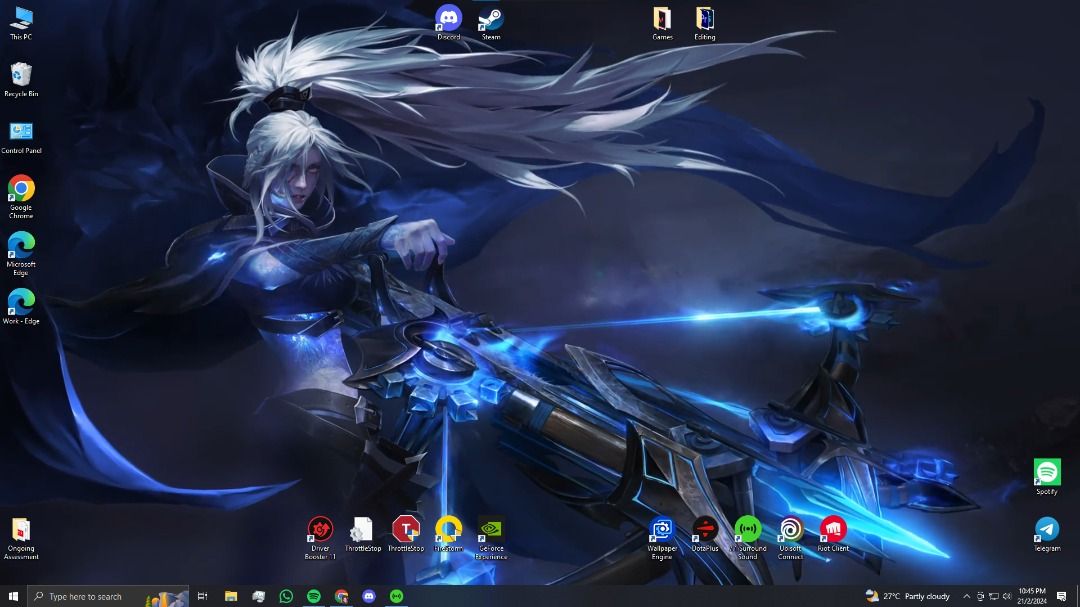This screenshot has height=607, width=1080.
Task: Open the Control Panel shortcut
Action: (x=21, y=136)
